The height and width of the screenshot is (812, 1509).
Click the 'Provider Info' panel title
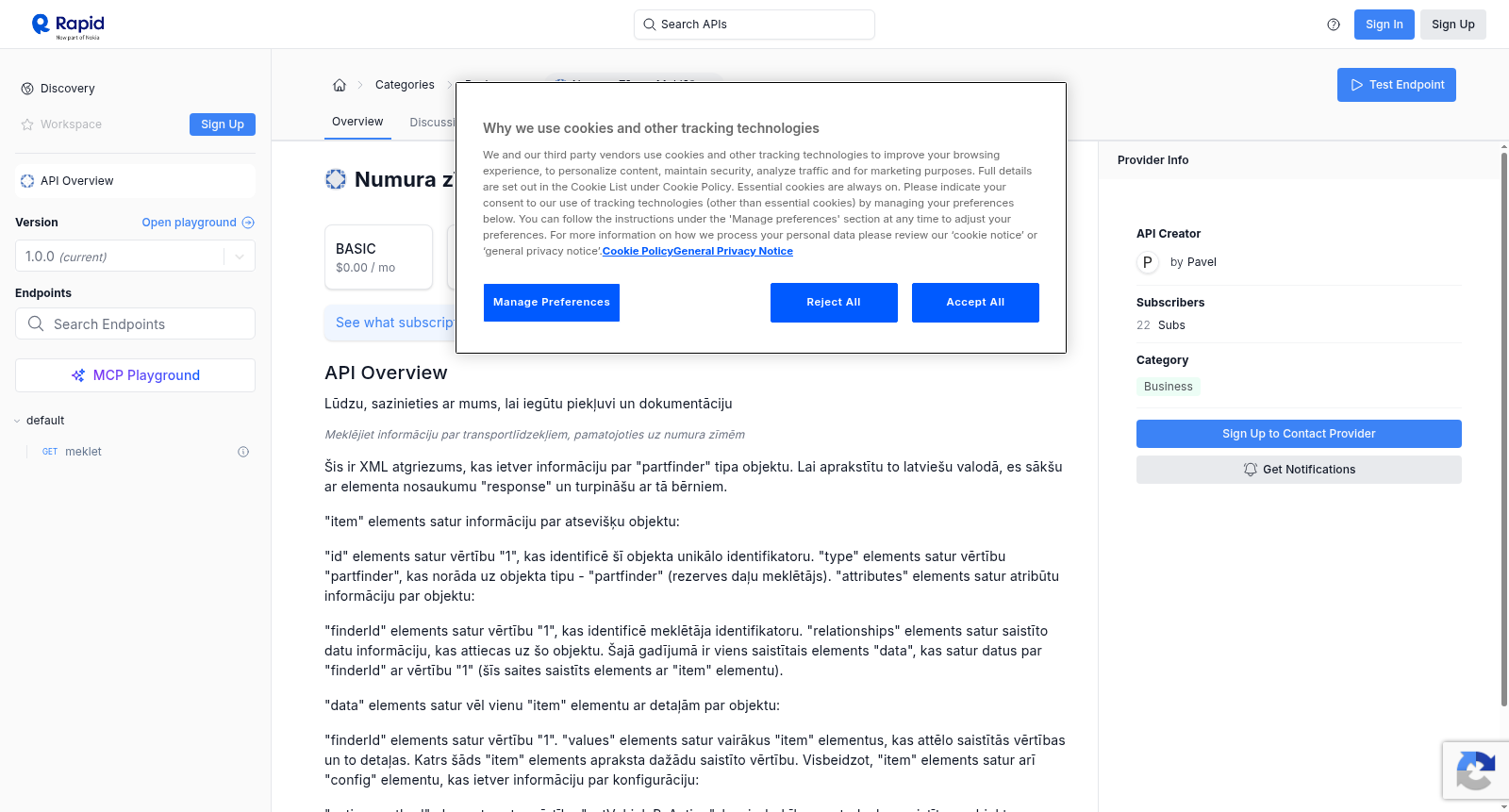point(1152,160)
